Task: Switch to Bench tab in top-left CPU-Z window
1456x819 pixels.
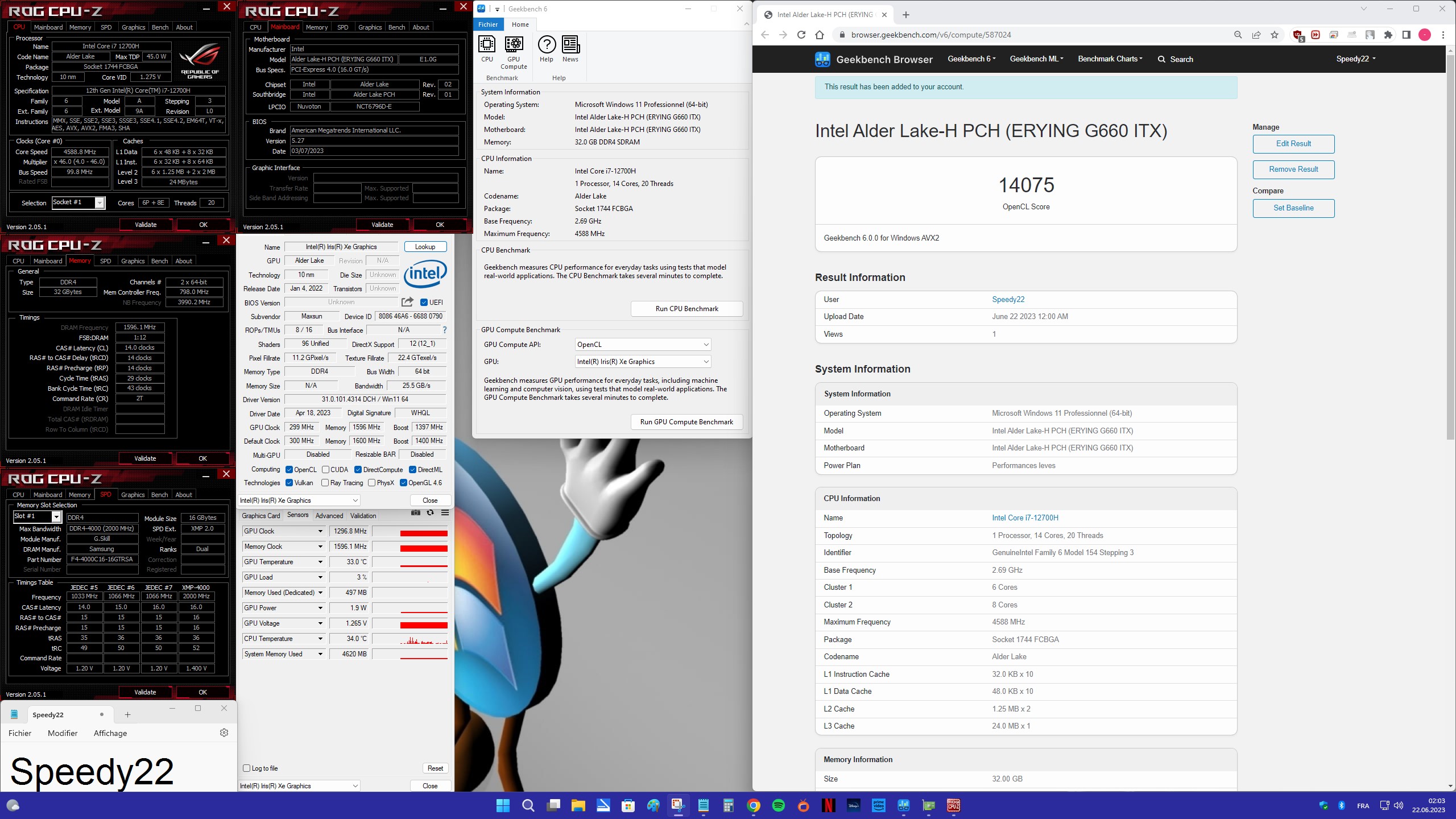Action: tap(160, 27)
